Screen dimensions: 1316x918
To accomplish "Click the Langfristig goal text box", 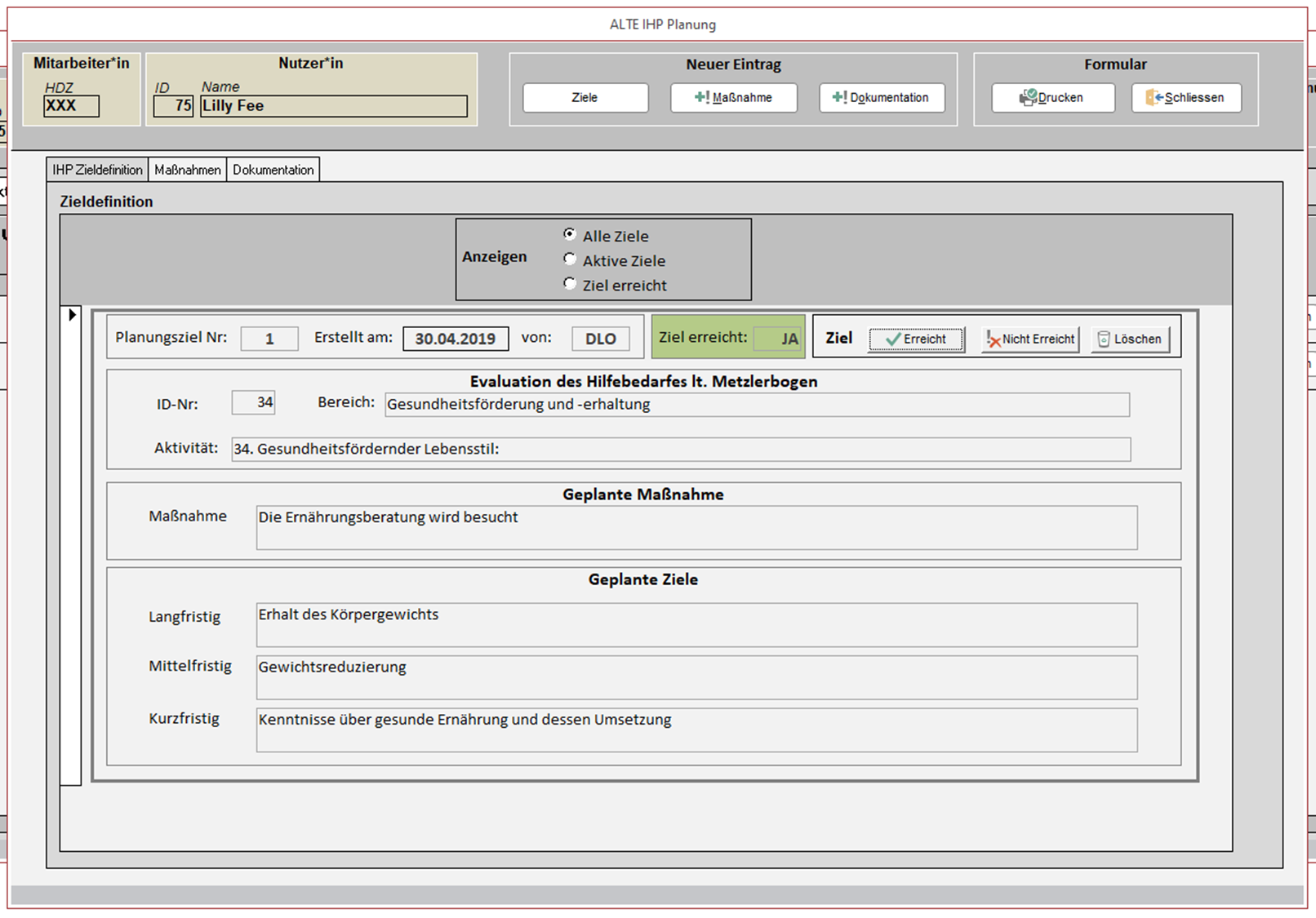I will click(x=696, y=625).
